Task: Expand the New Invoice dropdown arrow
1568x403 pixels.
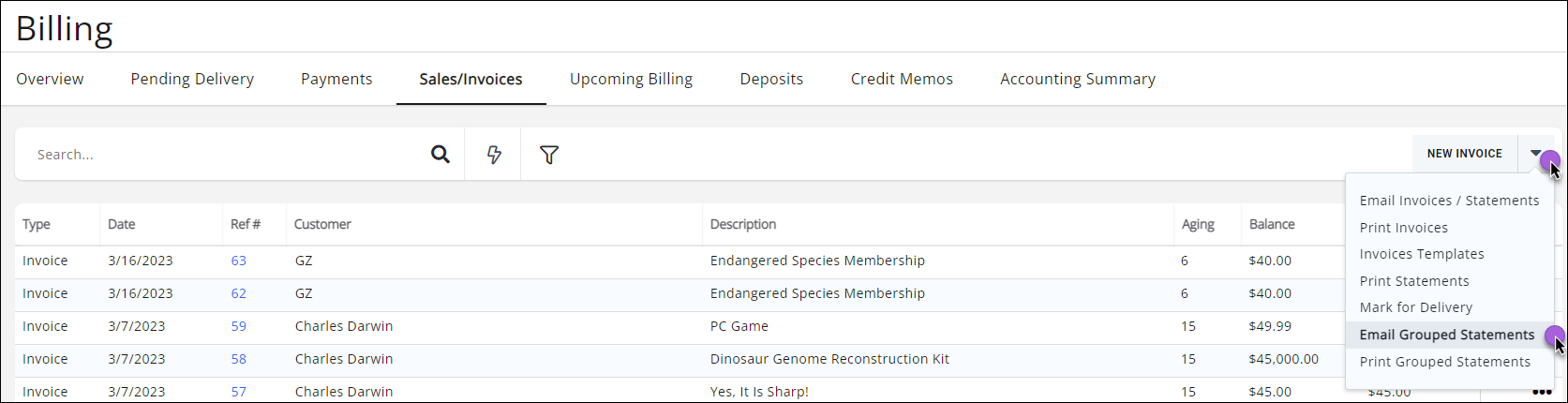Action: coord(1536,154)
